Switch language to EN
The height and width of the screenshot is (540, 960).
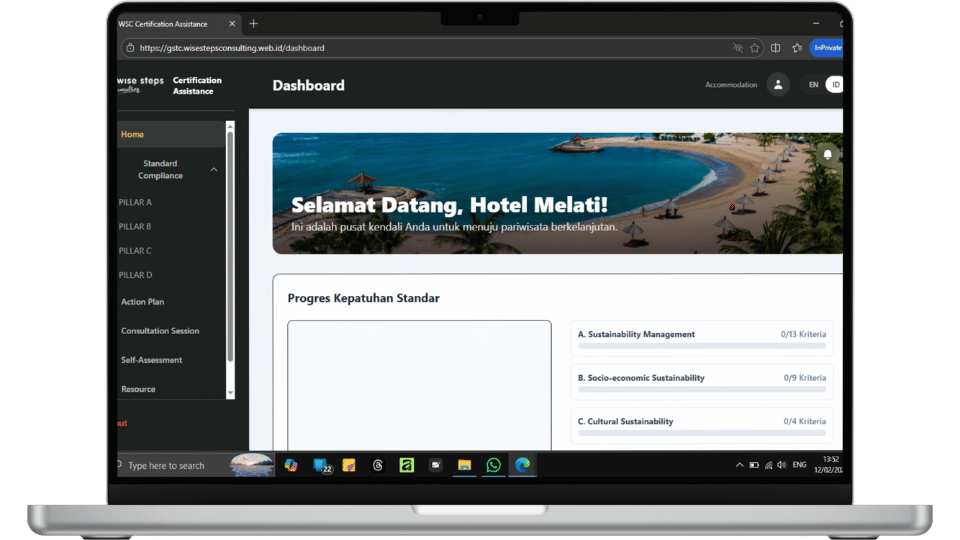813,85
